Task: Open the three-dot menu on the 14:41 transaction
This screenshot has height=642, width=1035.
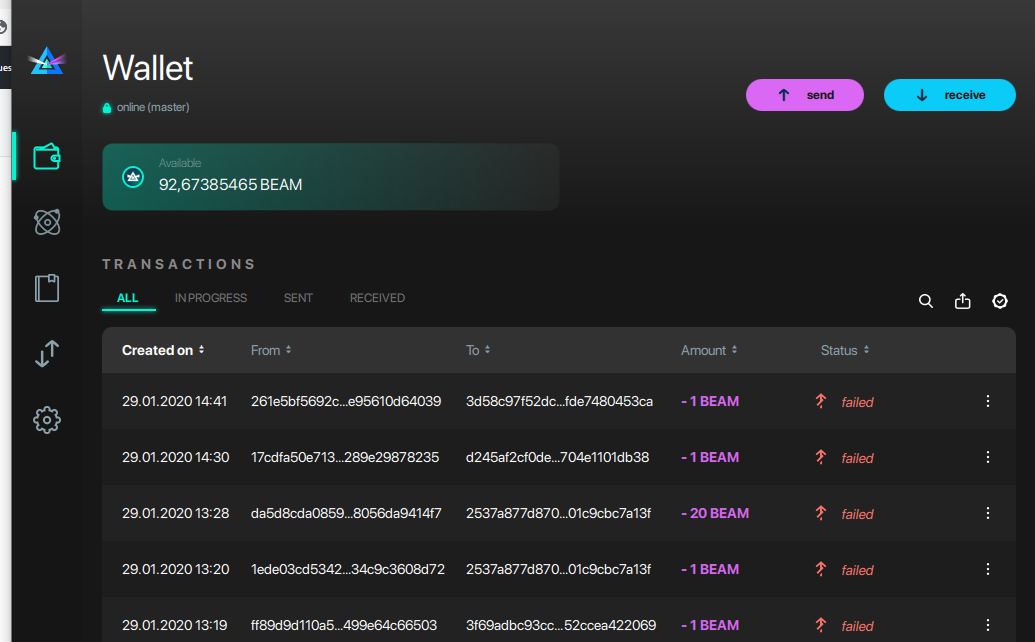Action: tap(988, 401)
